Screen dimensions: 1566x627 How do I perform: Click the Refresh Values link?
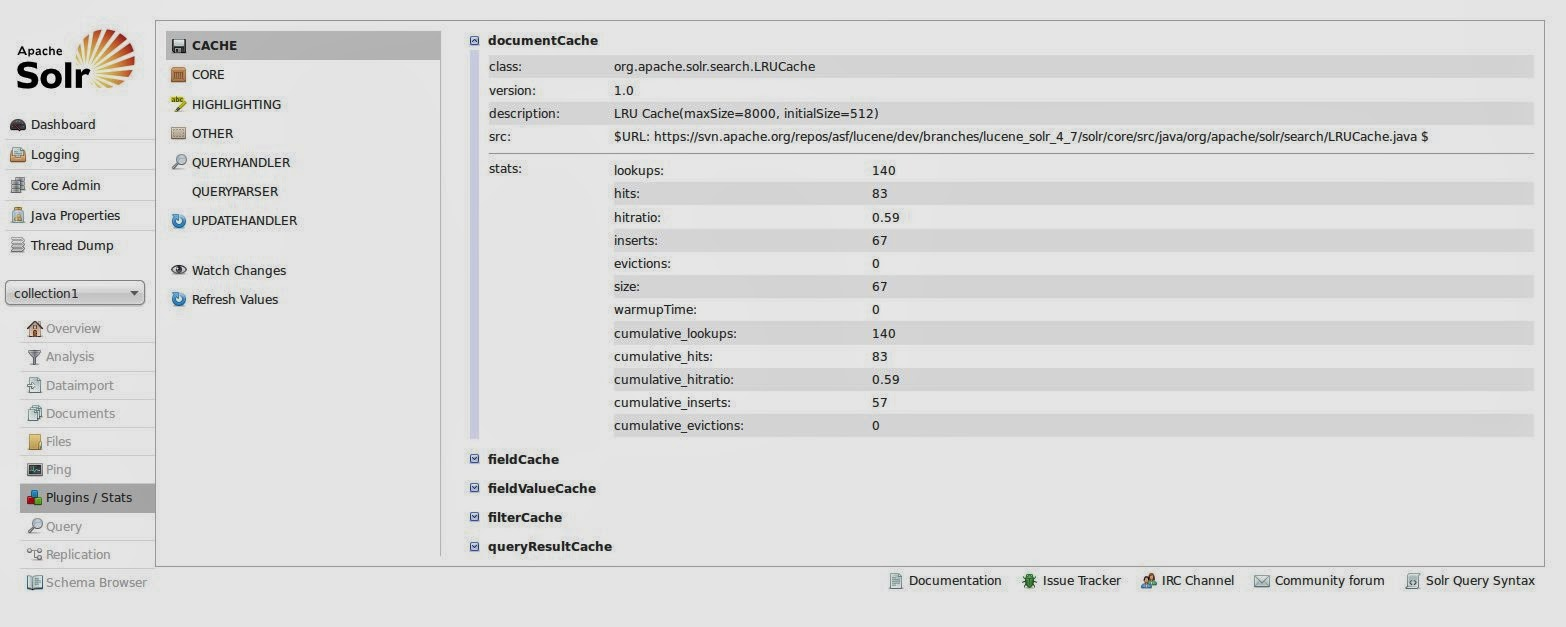[235, 299]
